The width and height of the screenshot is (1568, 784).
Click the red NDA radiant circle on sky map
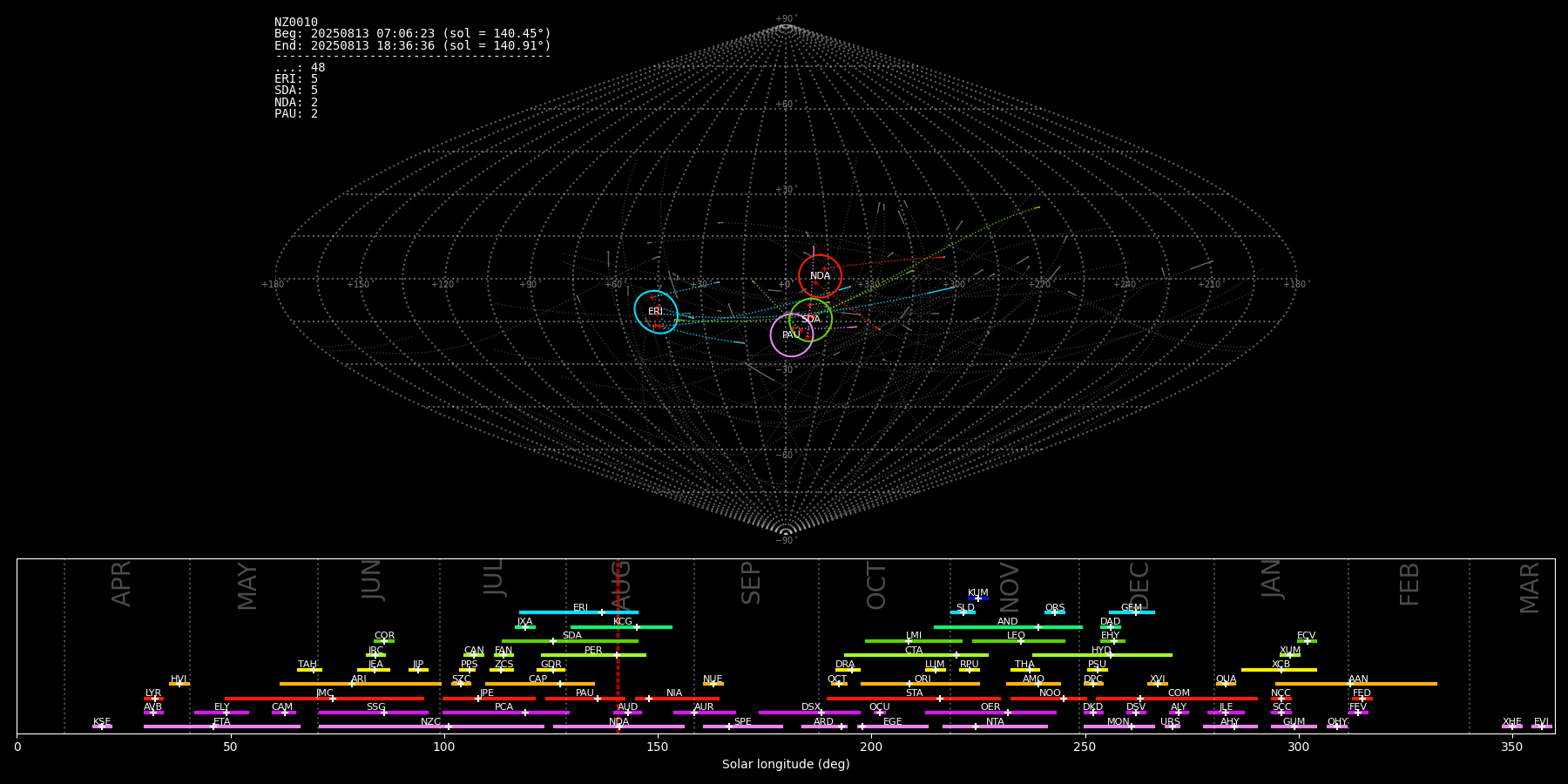click(821, 276)
